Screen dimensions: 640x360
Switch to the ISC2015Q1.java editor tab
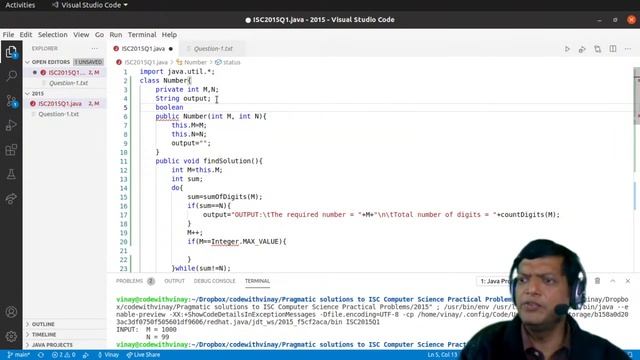coord(143,49)
